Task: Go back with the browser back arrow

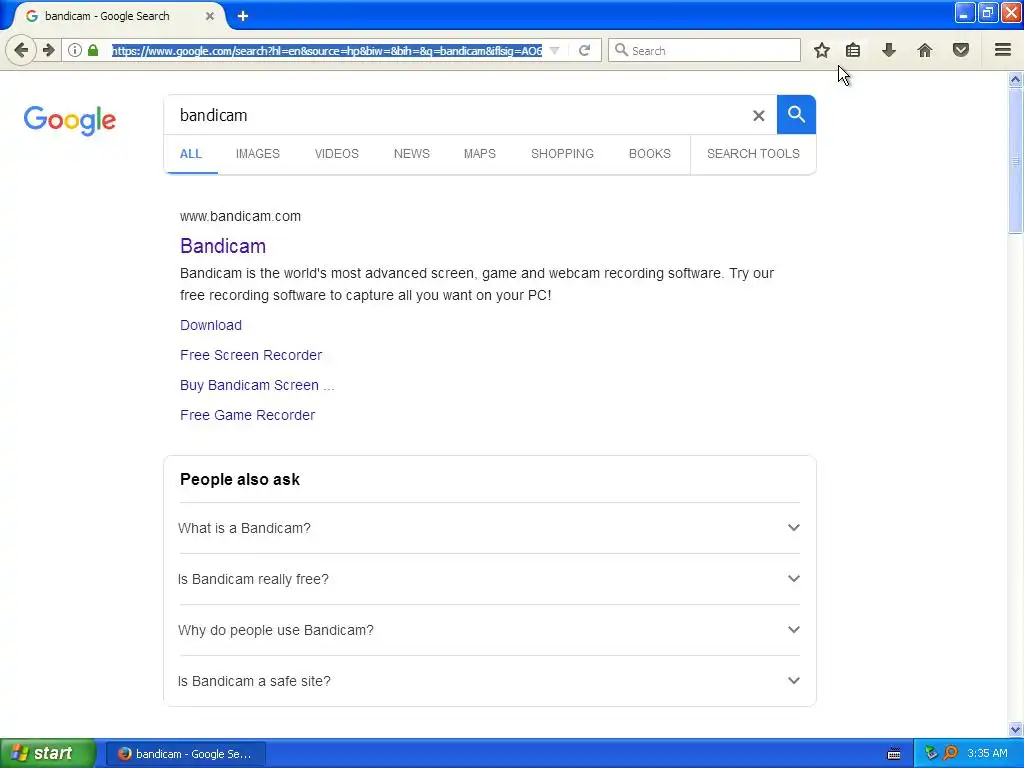Action: pyautogui.click(x=21, y=50)
